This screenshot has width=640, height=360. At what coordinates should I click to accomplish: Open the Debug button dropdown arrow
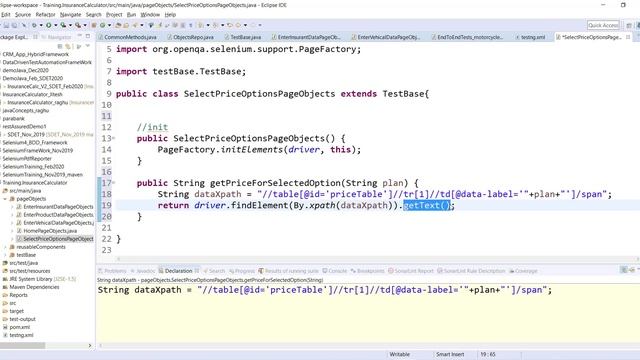[41, 25]
